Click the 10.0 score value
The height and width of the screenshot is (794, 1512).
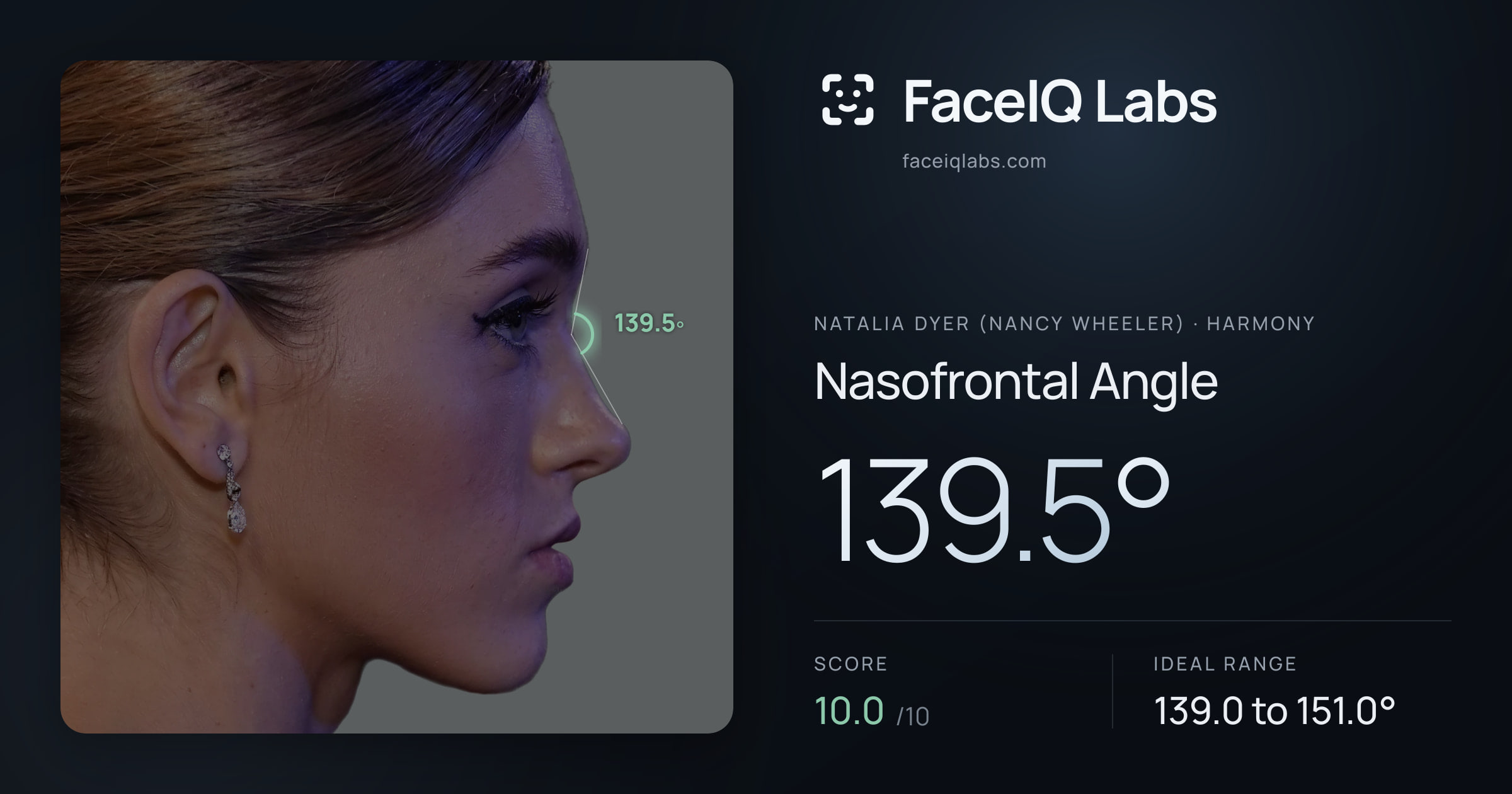pos(849,710)
